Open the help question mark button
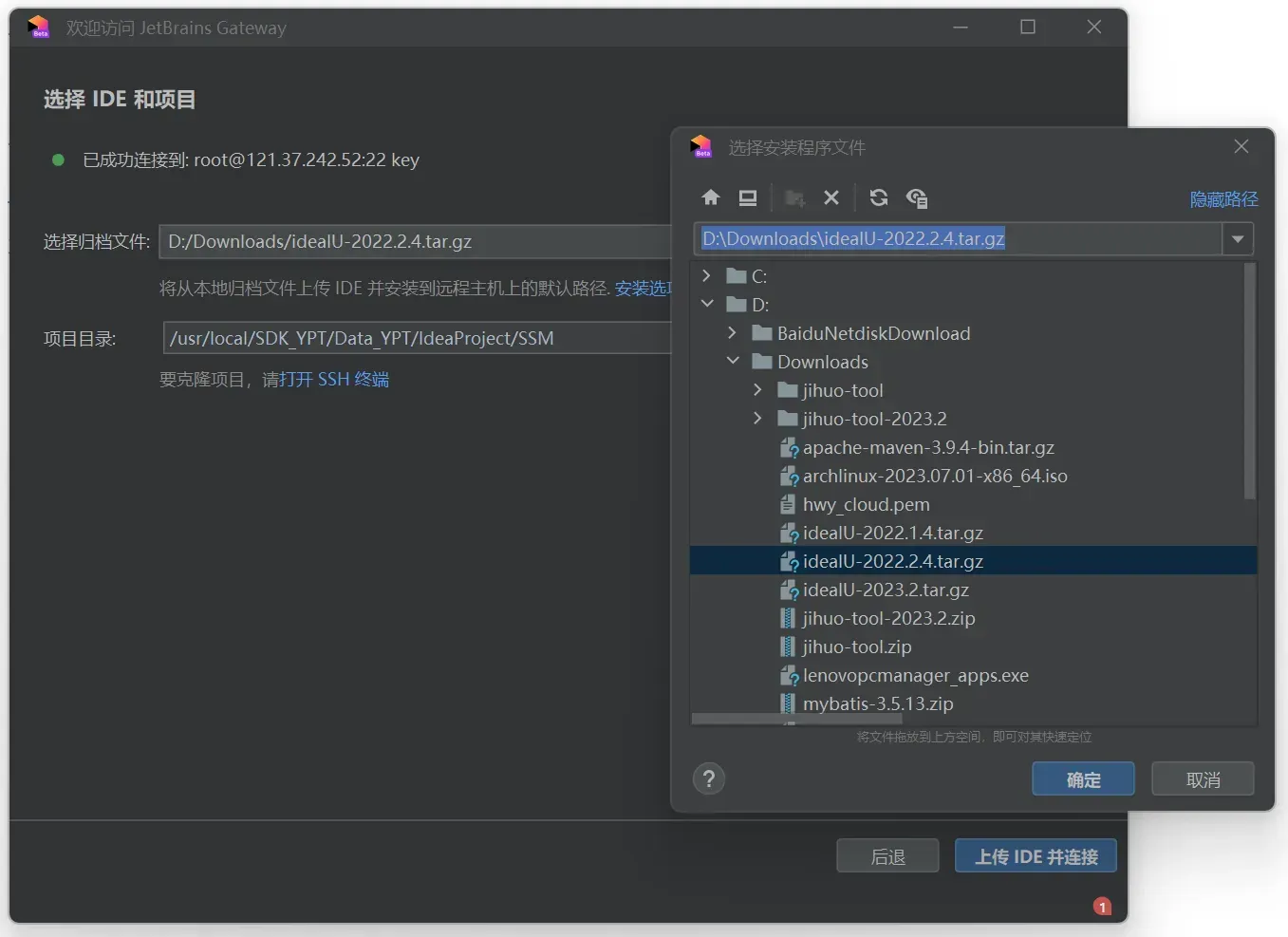Screen dimensions: 1288x937 [x=709, y=779]
